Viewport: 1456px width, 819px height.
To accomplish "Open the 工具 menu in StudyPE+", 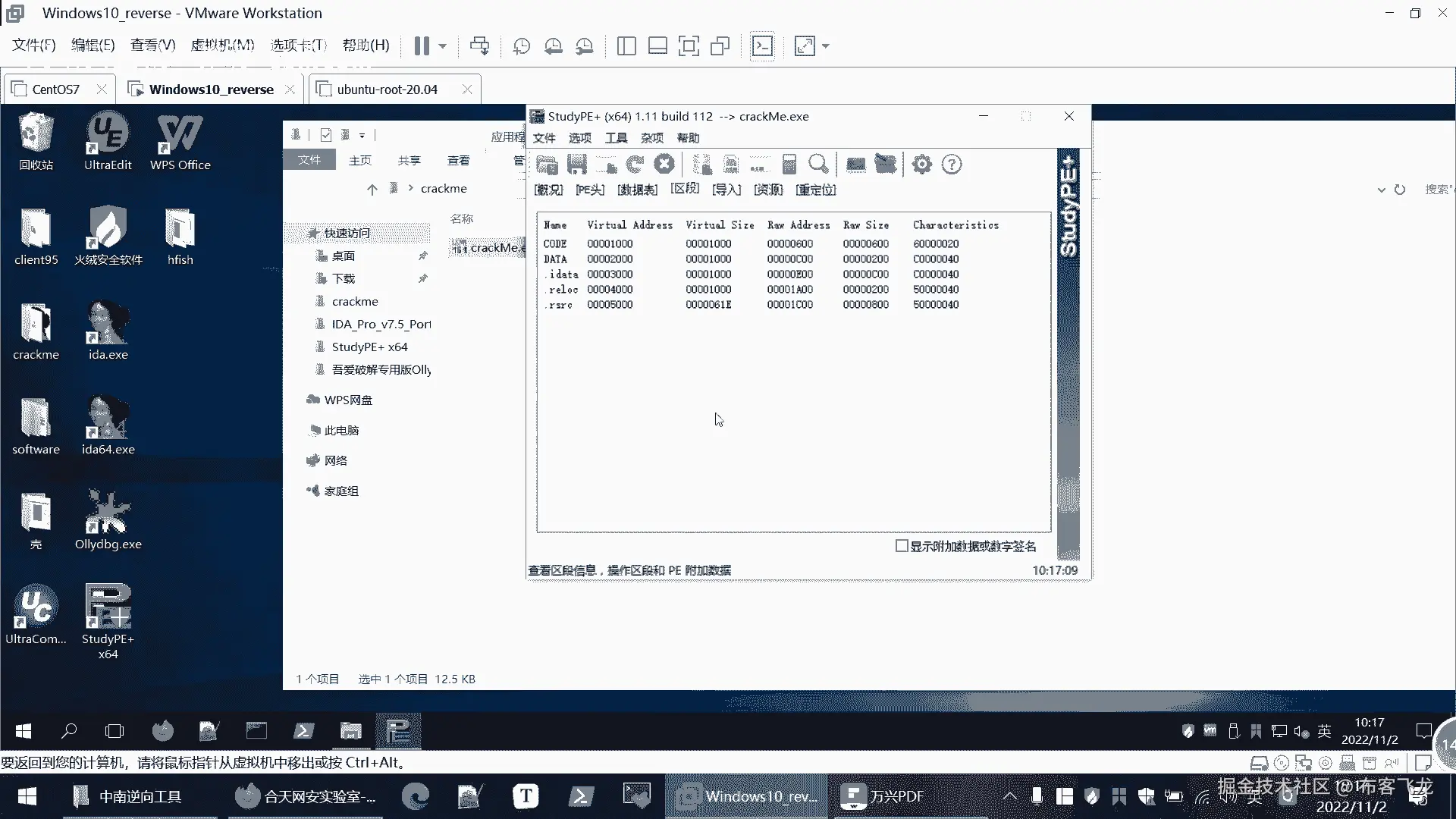I will coord(616,138).
